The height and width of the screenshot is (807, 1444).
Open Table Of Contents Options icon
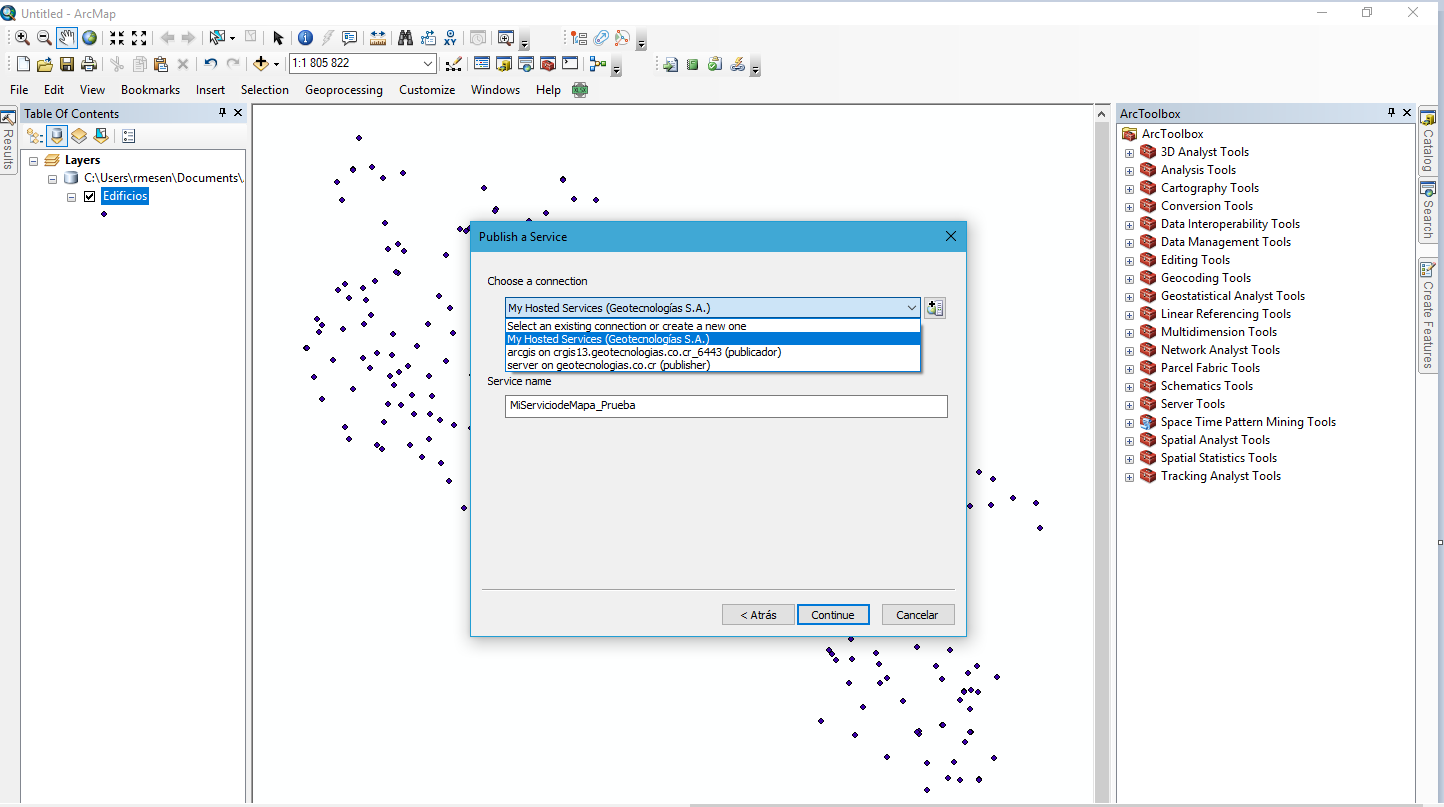[x=128, y=136]
